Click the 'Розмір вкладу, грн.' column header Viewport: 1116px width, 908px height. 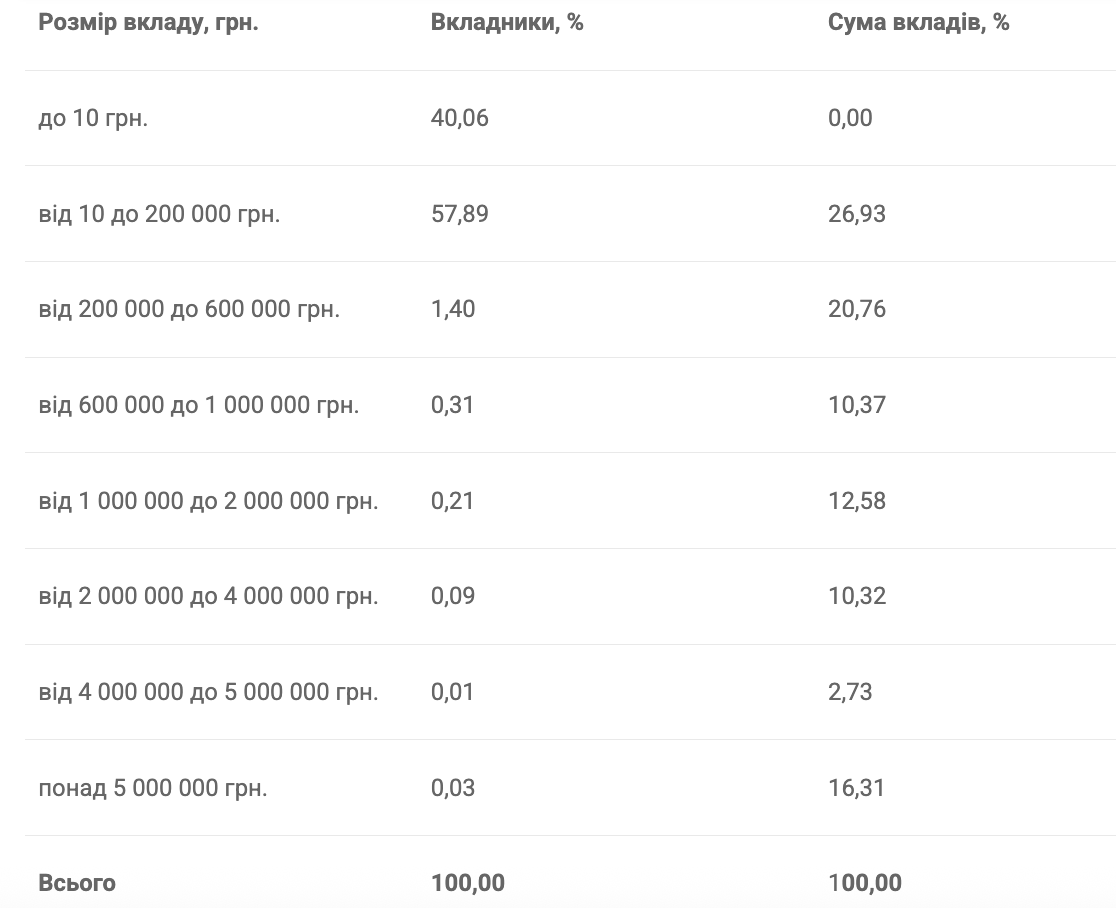coord(148,23)
